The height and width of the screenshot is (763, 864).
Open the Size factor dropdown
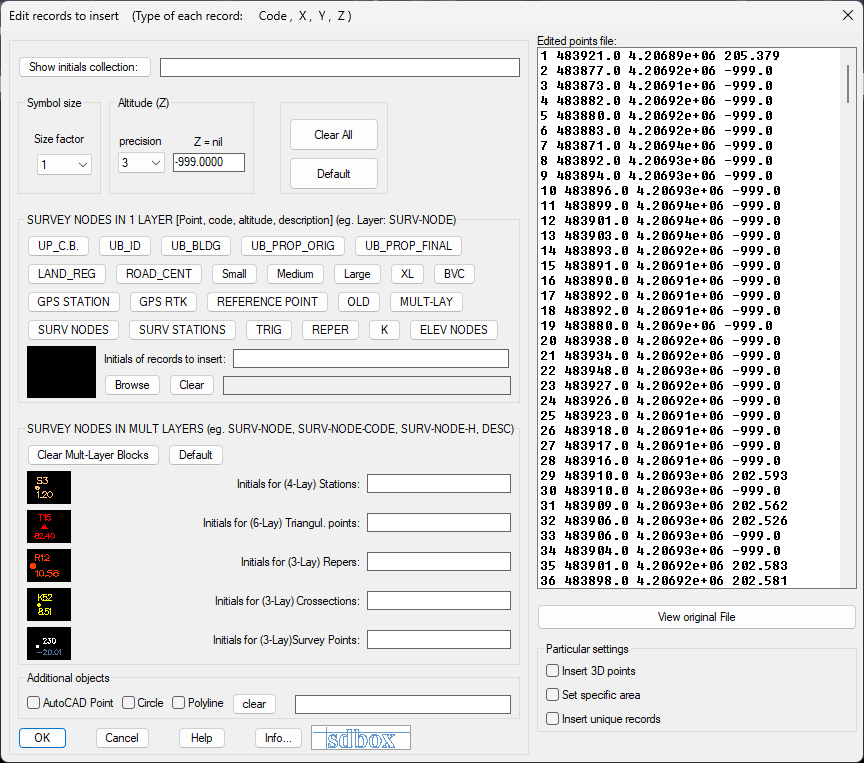pos(64,164)
